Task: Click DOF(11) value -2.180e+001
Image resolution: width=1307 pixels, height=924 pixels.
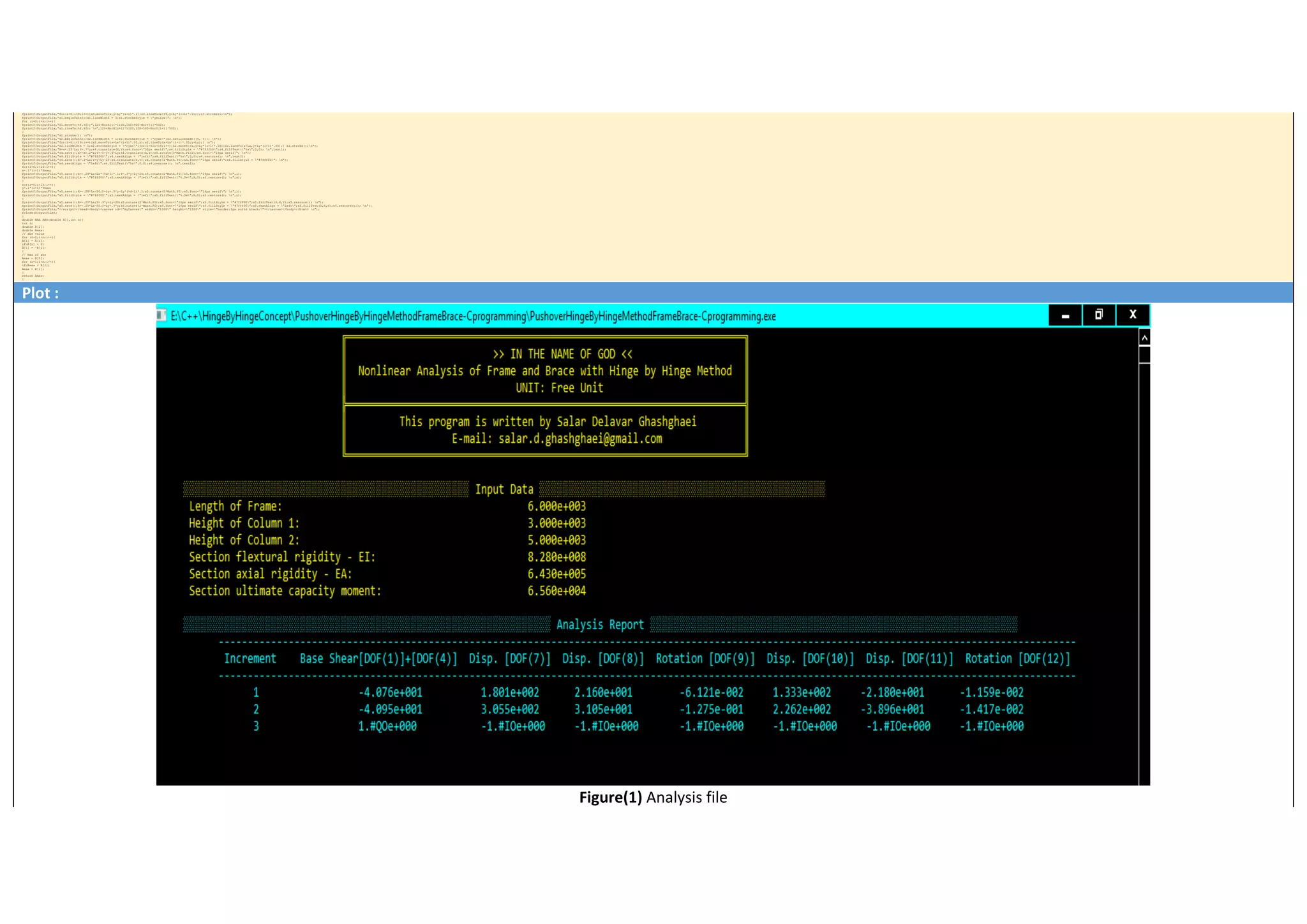Action: 892,692
